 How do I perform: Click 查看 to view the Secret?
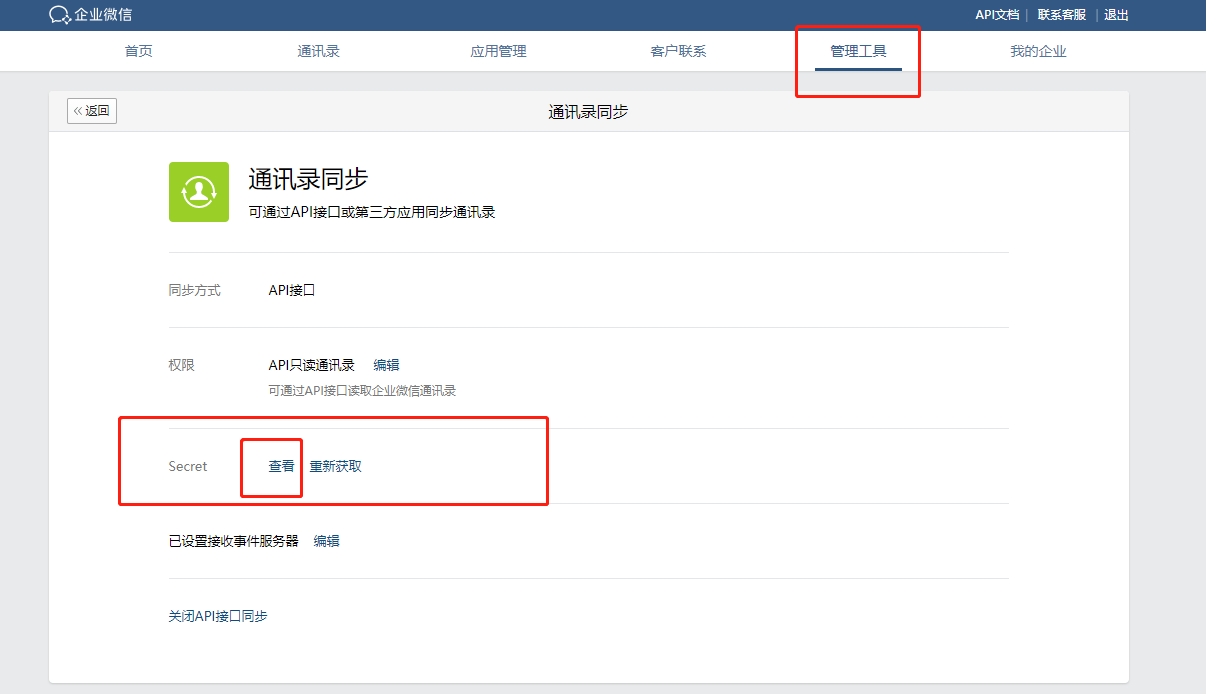pos(281,466)
